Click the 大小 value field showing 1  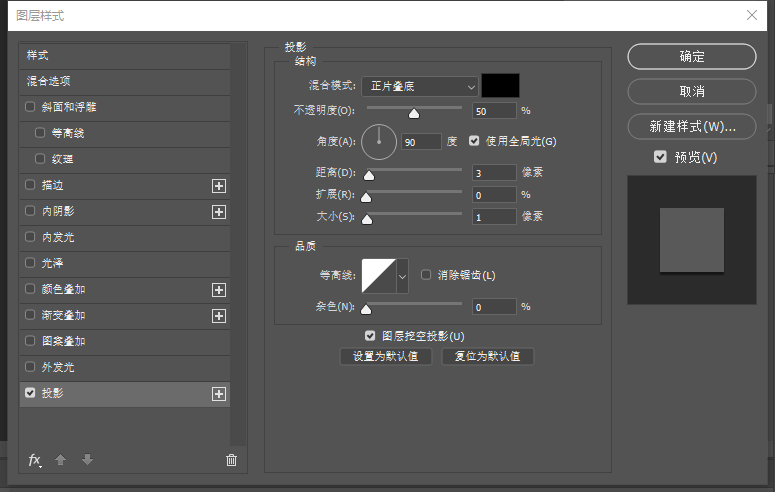click(x=494, y=217)
